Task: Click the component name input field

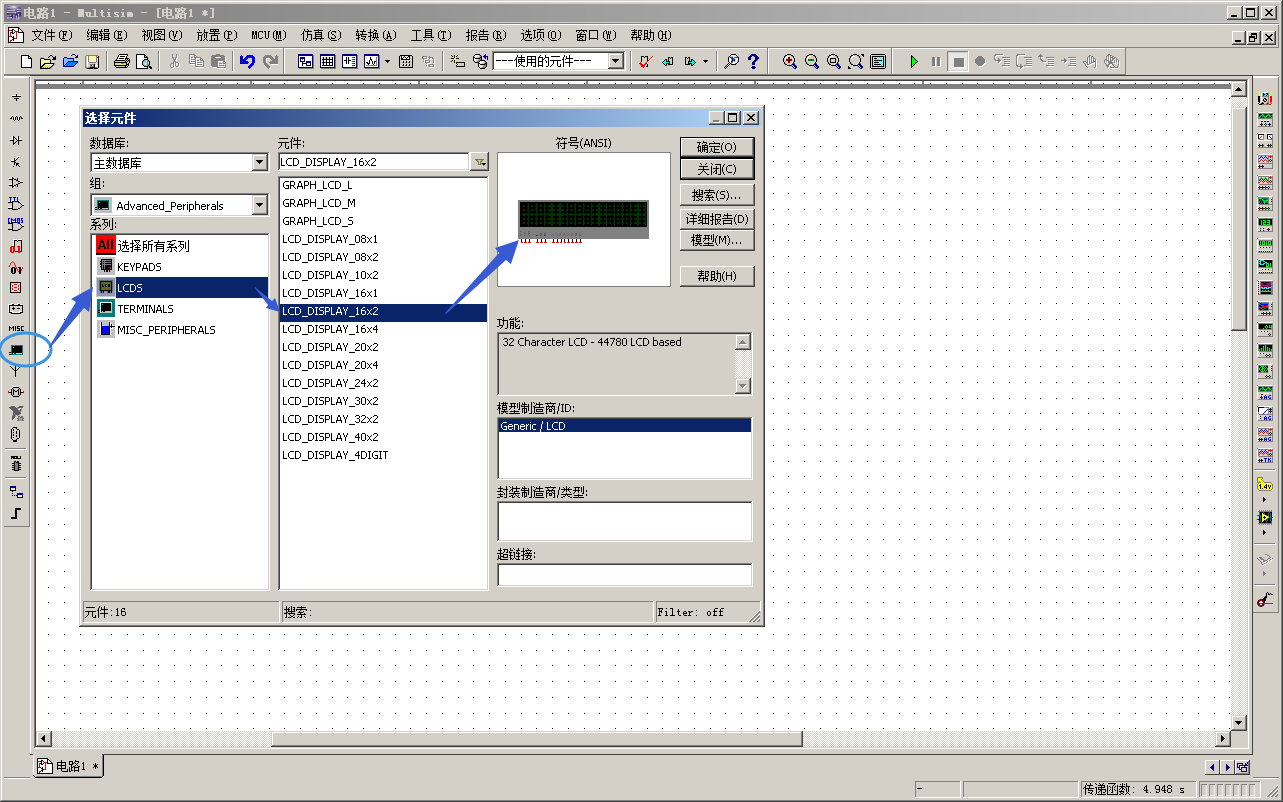Action: click(374, 162)
